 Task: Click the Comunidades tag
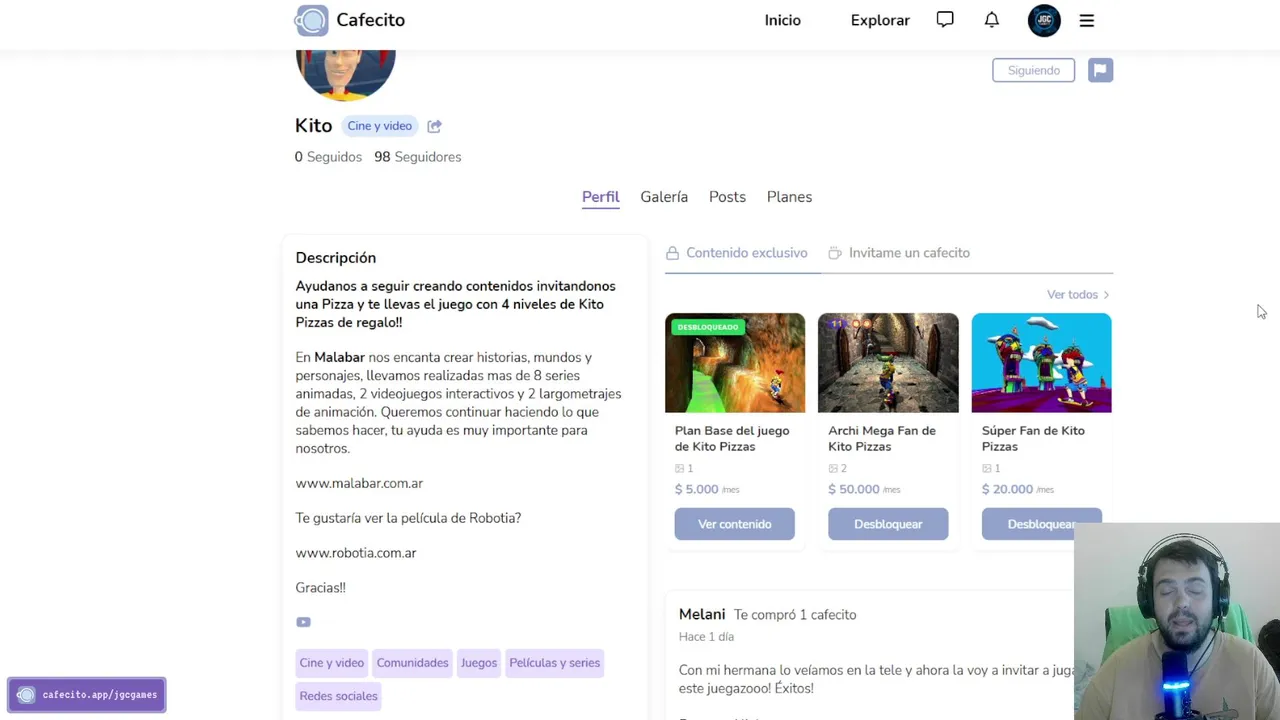tap(412, 663)
